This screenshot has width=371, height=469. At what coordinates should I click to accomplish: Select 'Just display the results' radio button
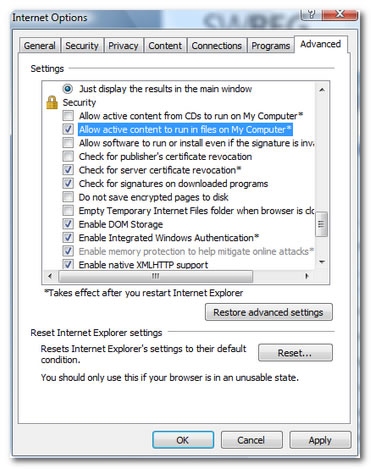click(68, 89)
